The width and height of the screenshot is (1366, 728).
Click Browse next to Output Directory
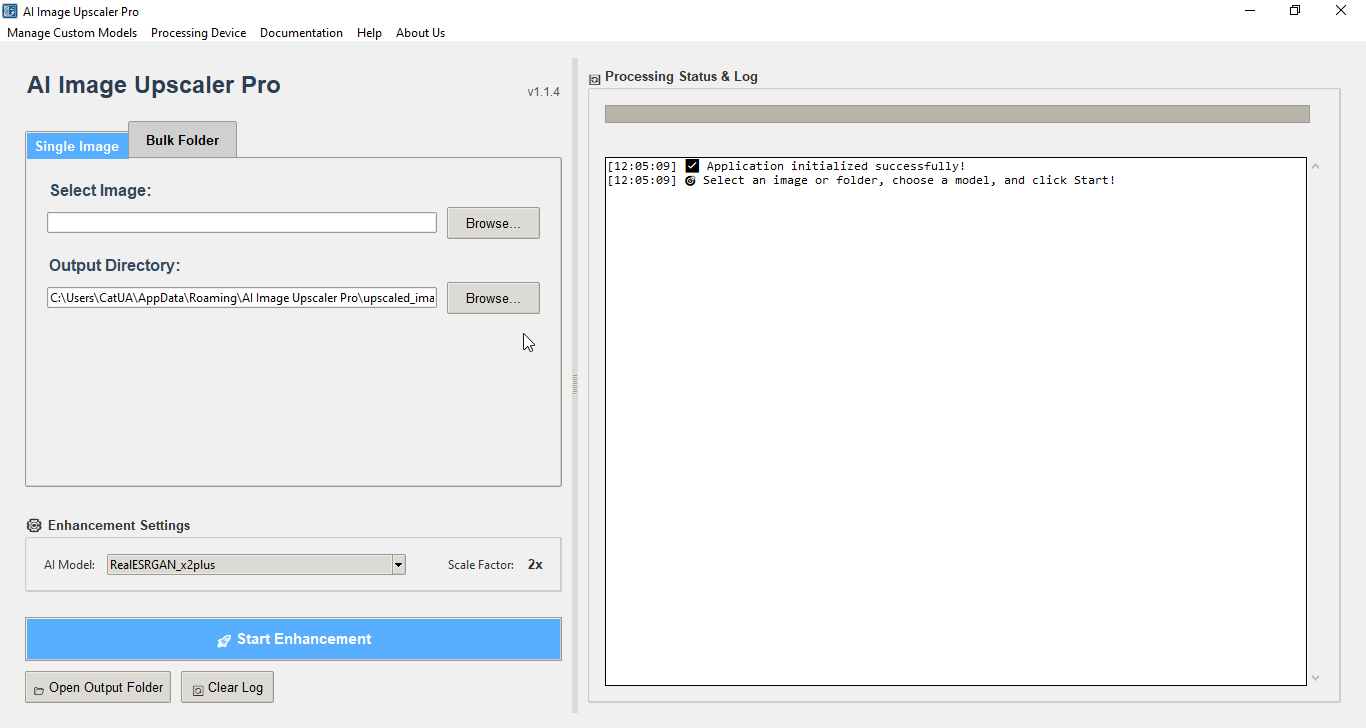493,298
